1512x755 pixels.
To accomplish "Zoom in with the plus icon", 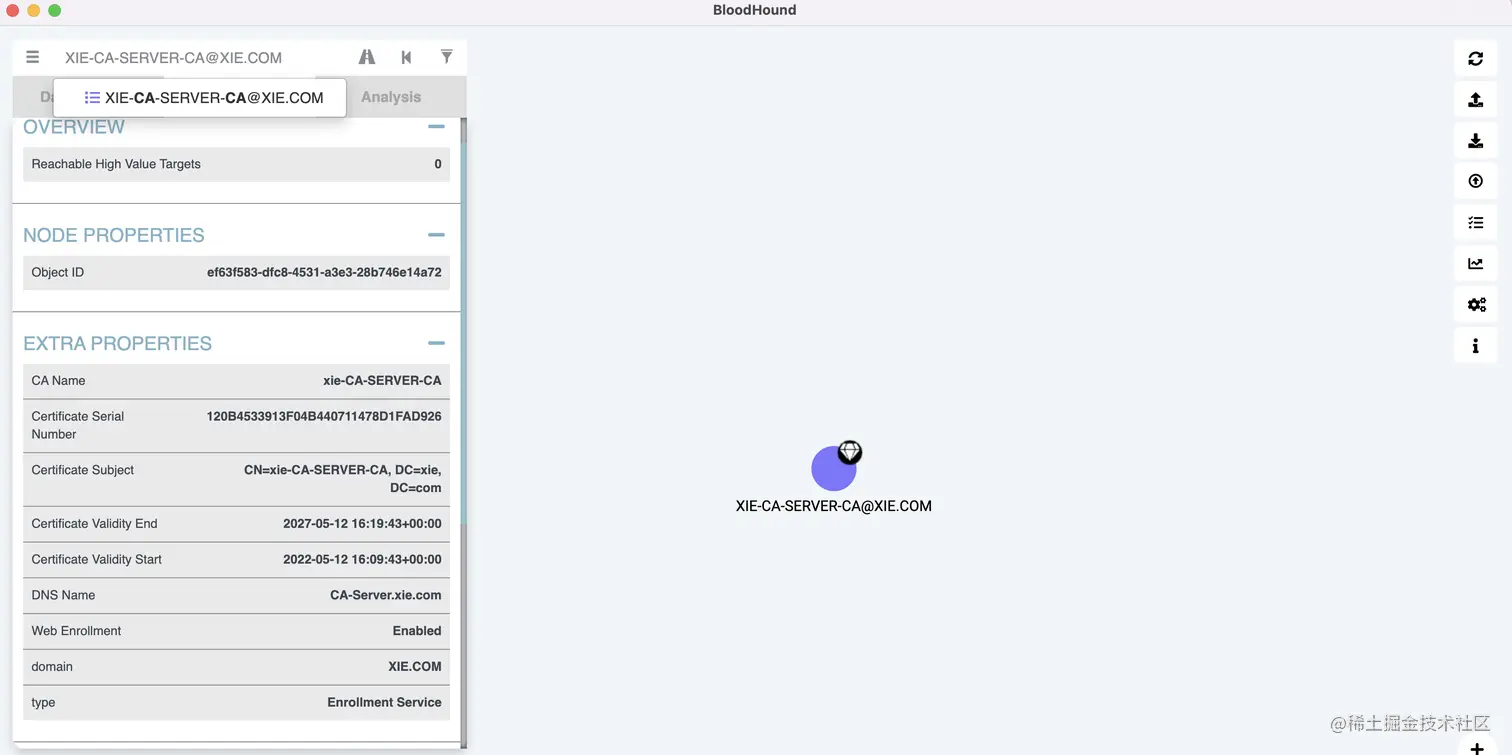I will click(x=1476, y=748).
